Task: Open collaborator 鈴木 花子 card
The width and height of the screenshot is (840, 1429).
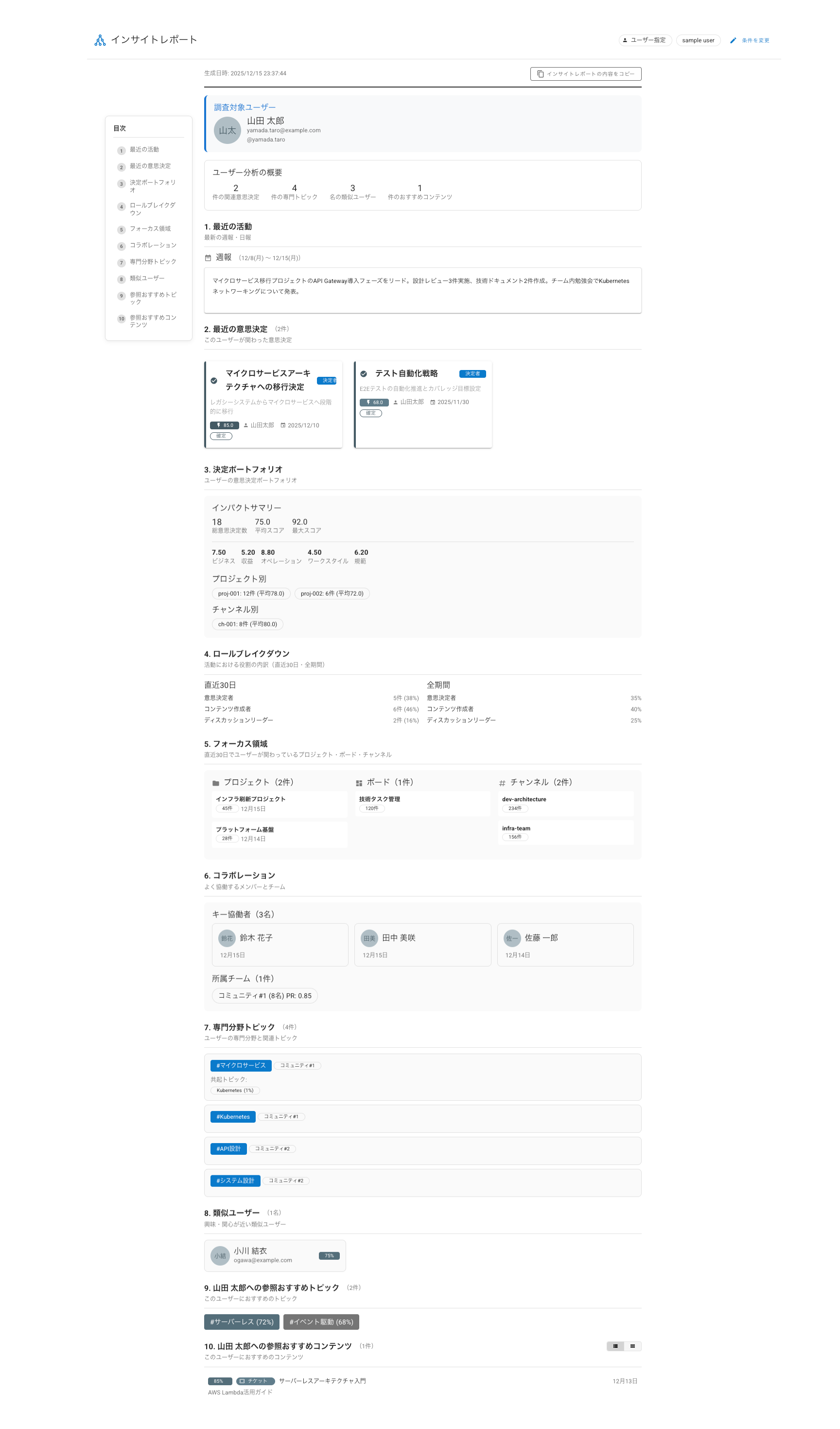Action: 280,945
